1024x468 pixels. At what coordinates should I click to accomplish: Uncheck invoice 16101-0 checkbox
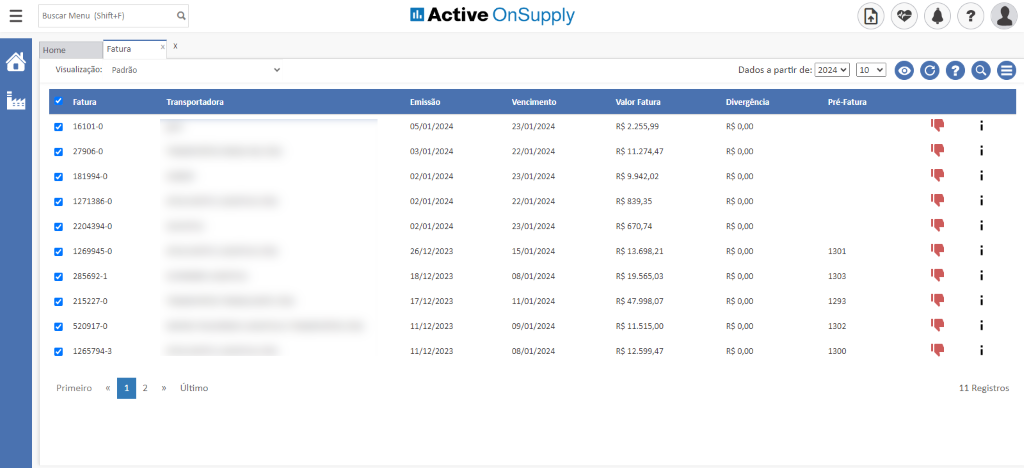click(x=58, y=127)
